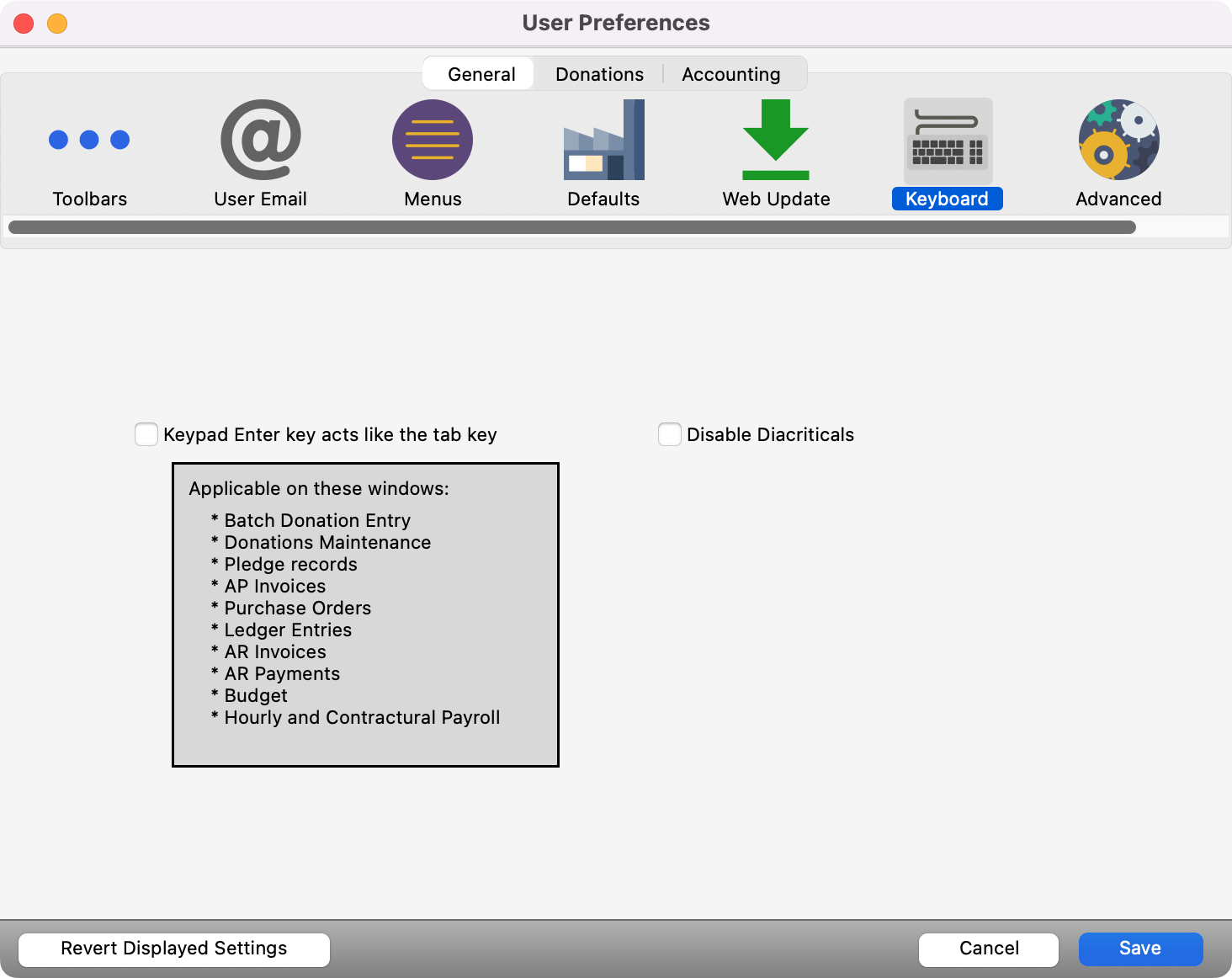The image size is (1232, 978).
Task: Switch to the General tab
Action: (481, 74)
